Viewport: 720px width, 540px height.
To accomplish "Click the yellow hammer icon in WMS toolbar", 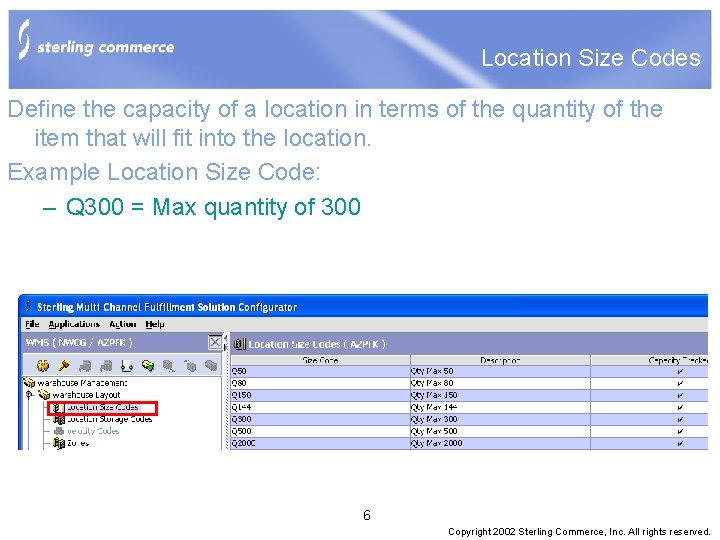I will pyautogui.click(x=64, y=366).
